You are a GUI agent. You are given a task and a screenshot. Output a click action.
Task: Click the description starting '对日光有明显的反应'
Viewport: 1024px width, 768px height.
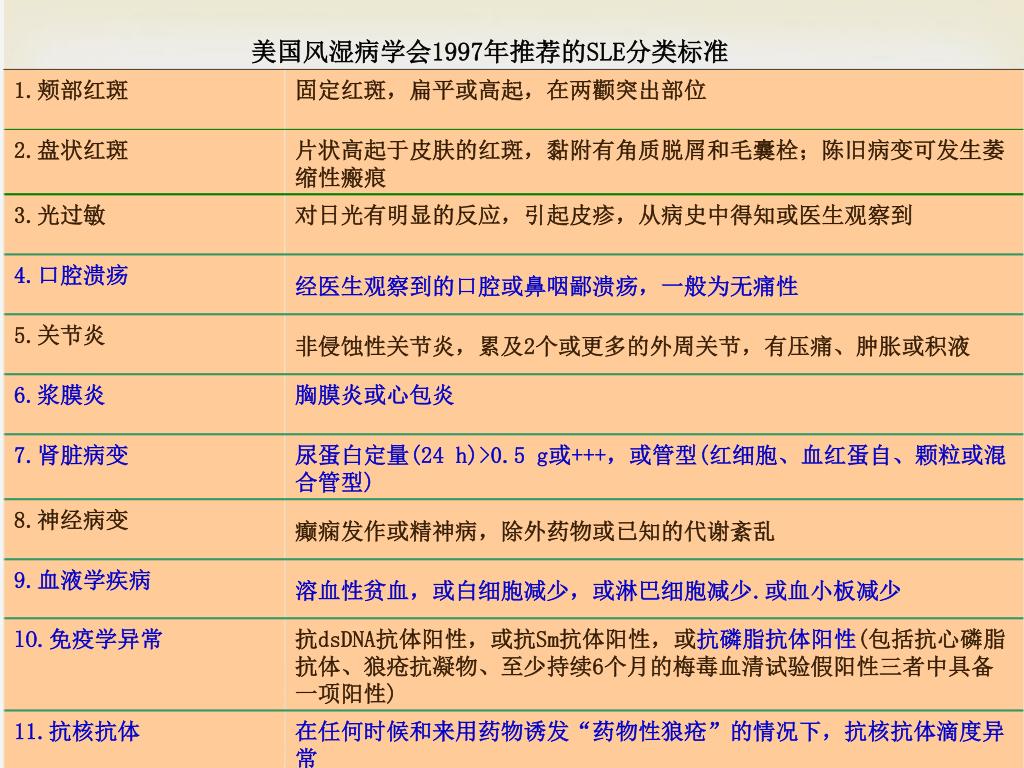603,215
